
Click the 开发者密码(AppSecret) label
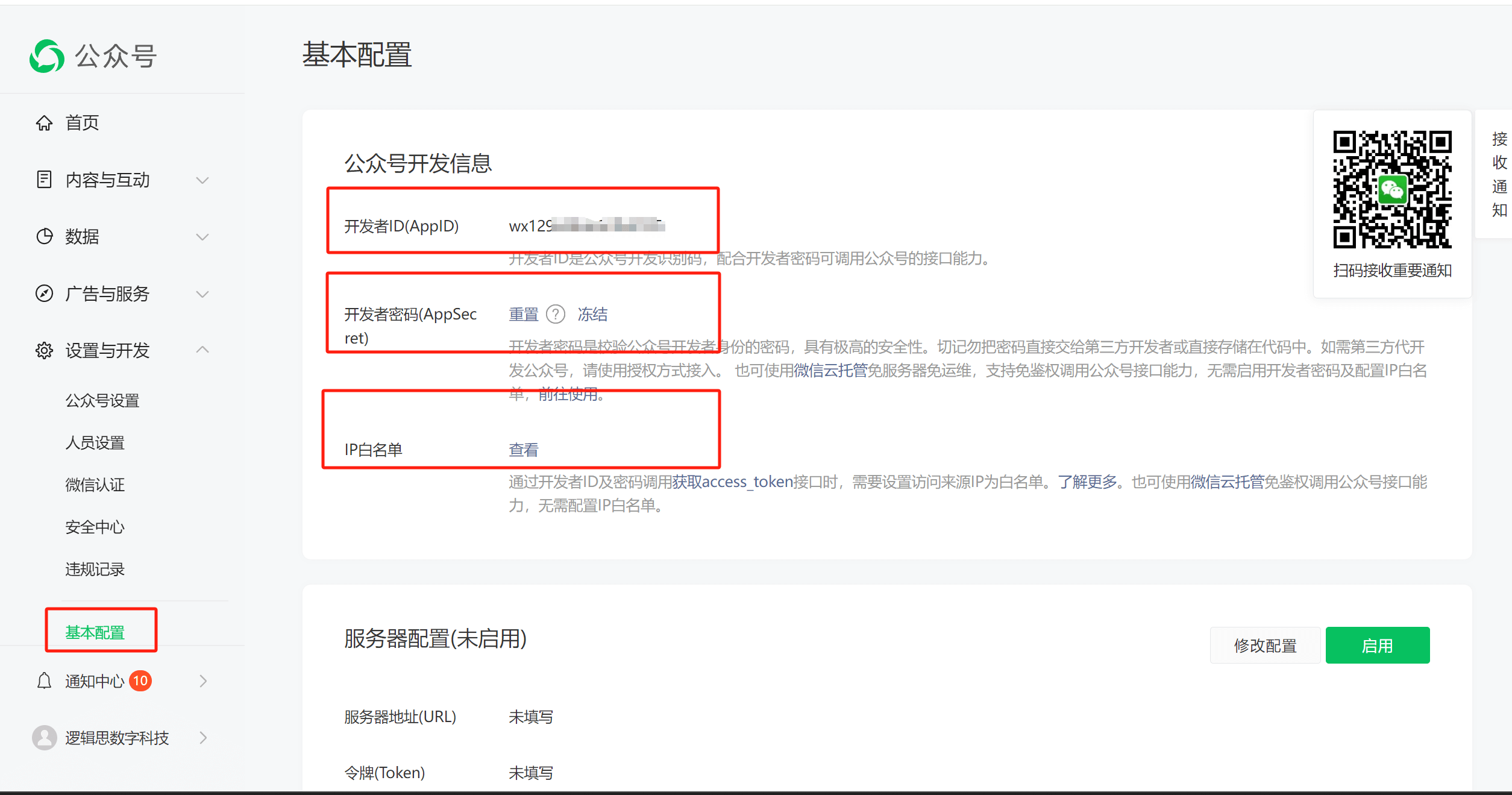click(410, 325)
